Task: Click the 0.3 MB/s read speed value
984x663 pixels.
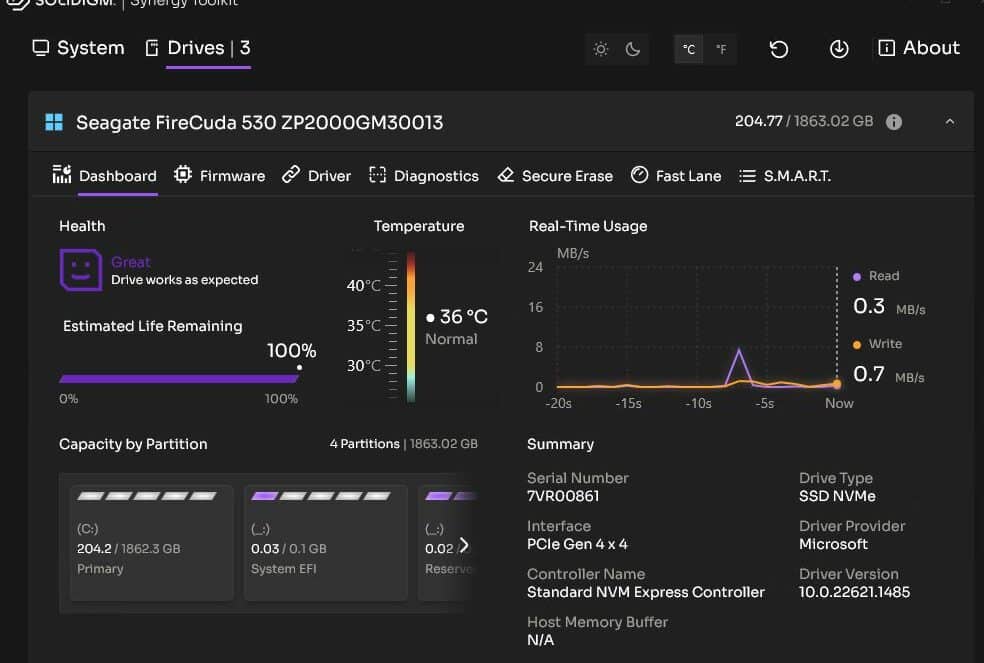Action: point(889,306)
